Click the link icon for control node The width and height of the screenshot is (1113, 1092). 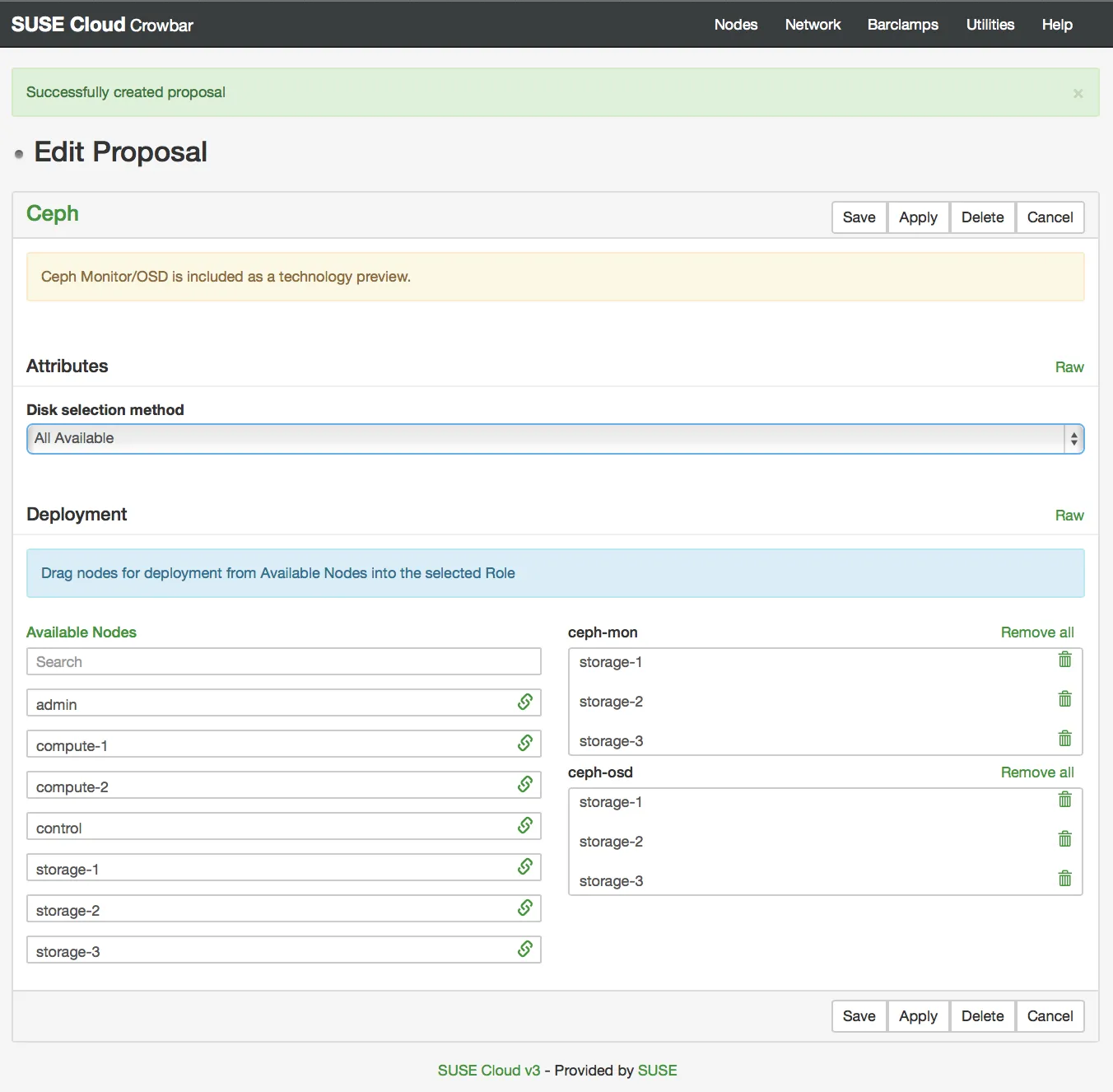coord(525,825)
